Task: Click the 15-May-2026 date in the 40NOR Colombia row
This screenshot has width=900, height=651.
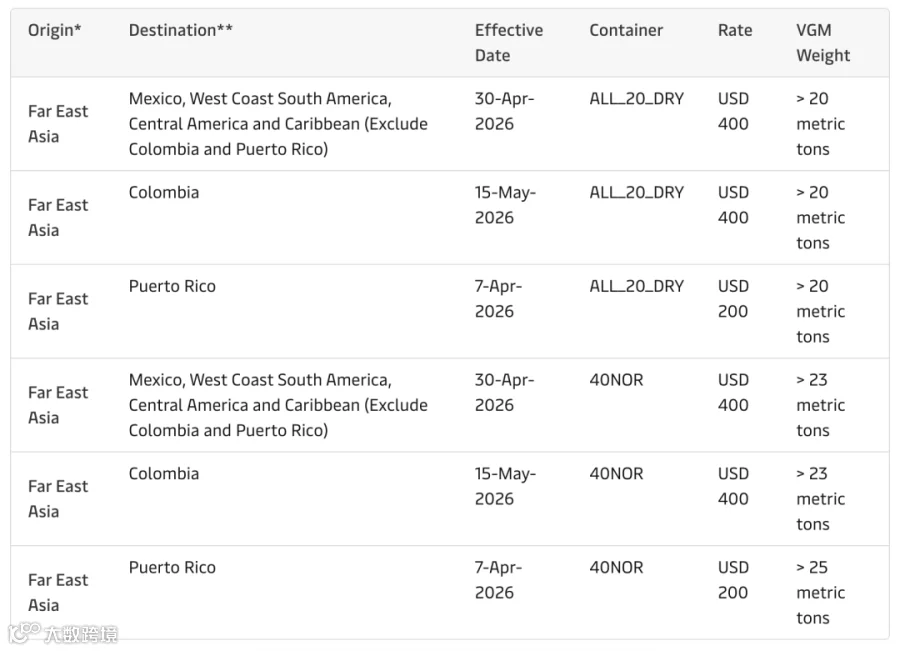Action: click(505, 486)
